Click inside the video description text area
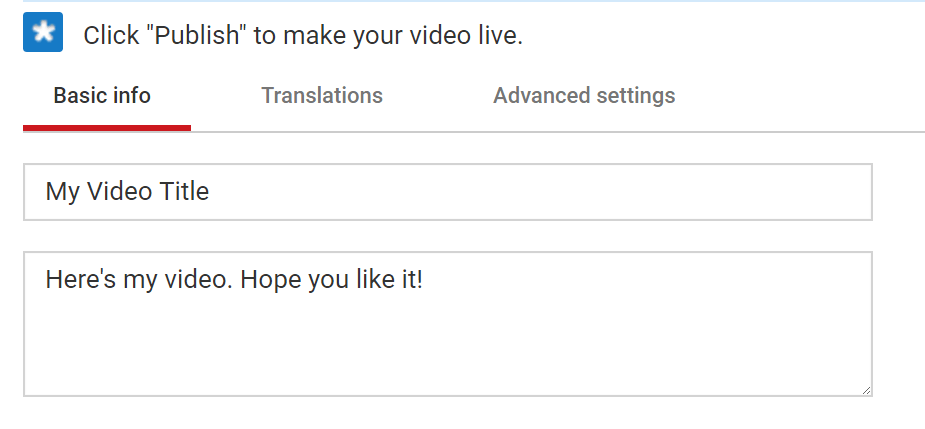925x429 pixels. (x=448, y=324)
